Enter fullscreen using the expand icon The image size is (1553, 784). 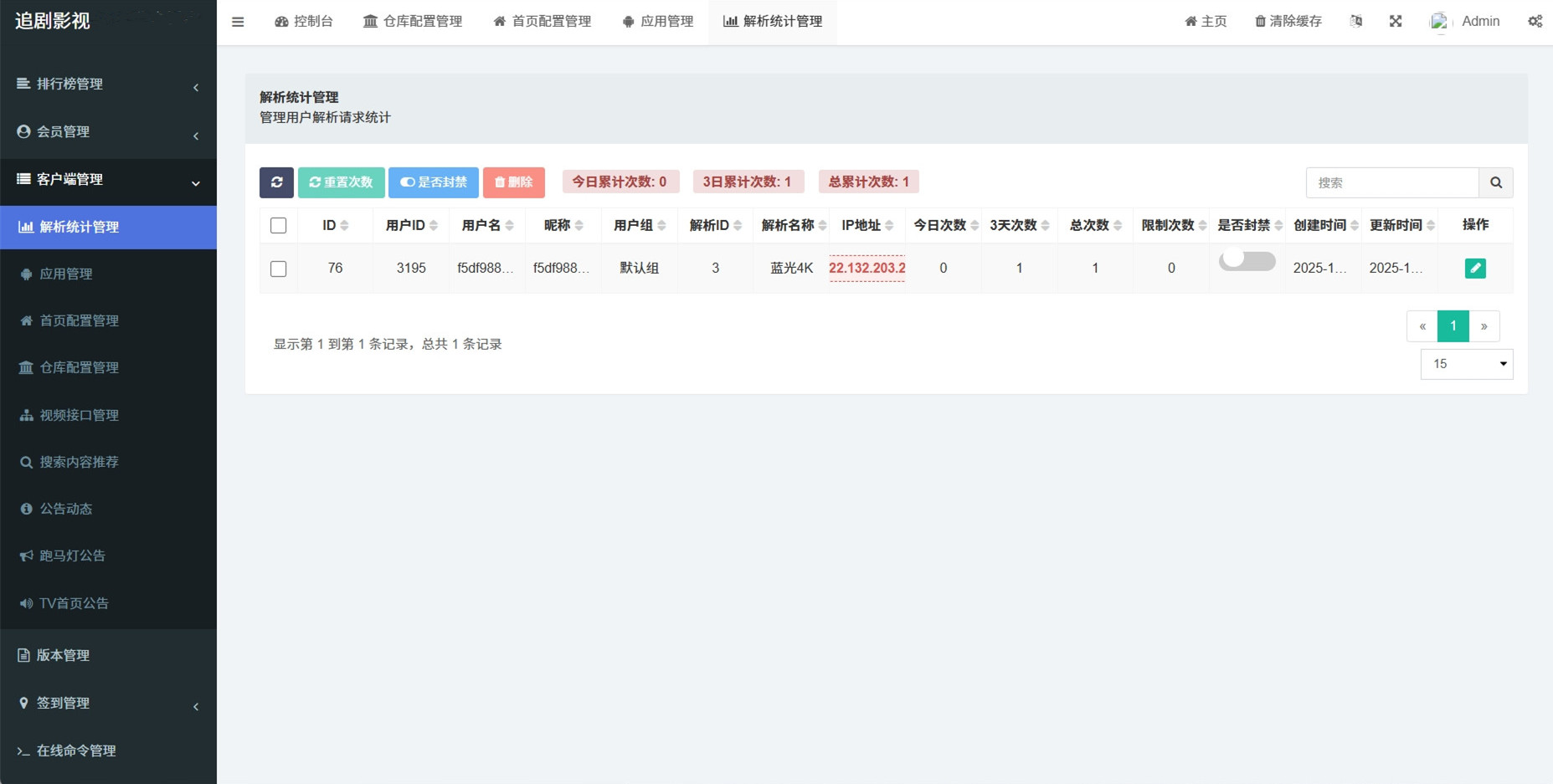pos(1396,22)
